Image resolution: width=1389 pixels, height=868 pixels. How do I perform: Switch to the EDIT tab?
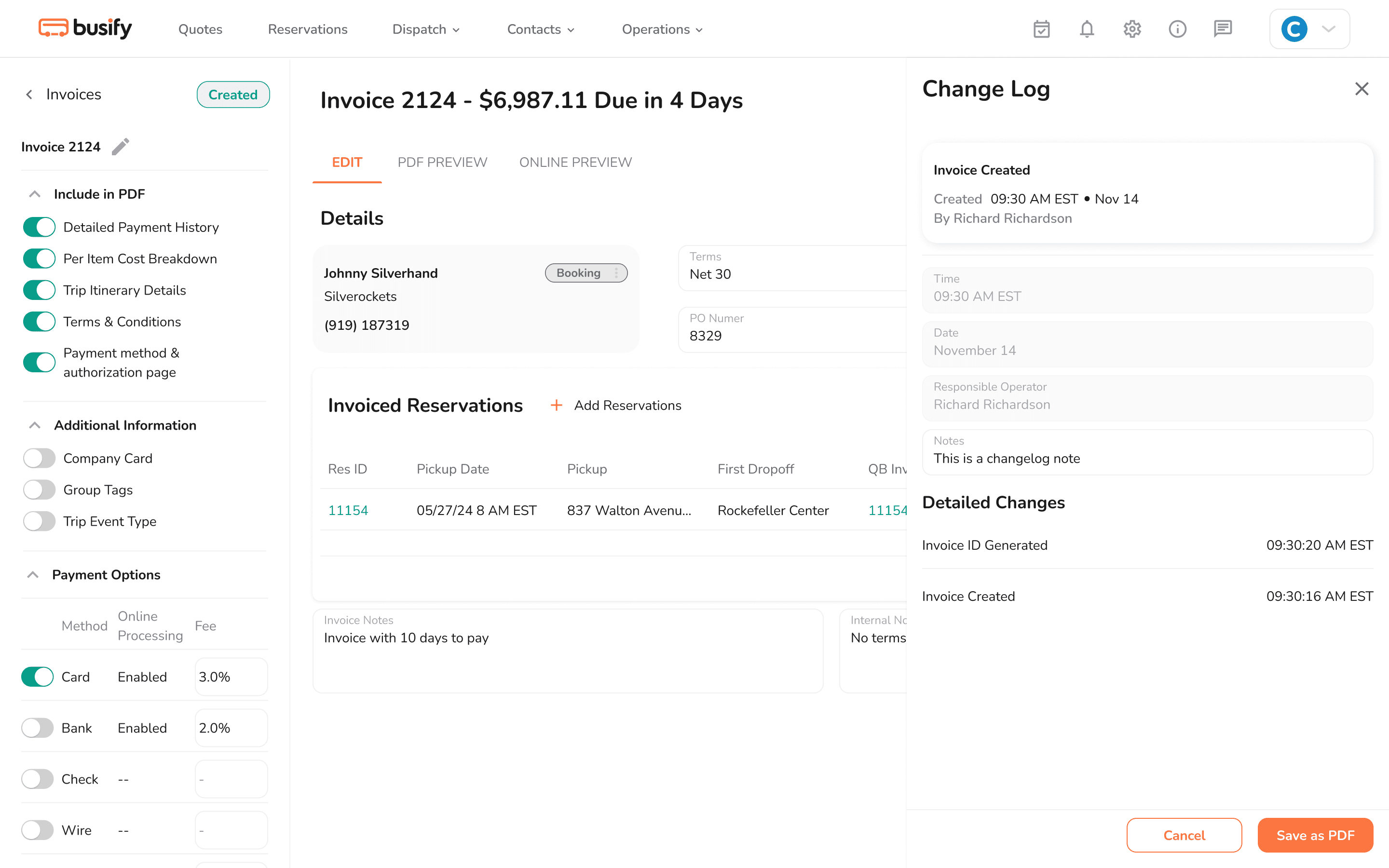coord(347,163)
